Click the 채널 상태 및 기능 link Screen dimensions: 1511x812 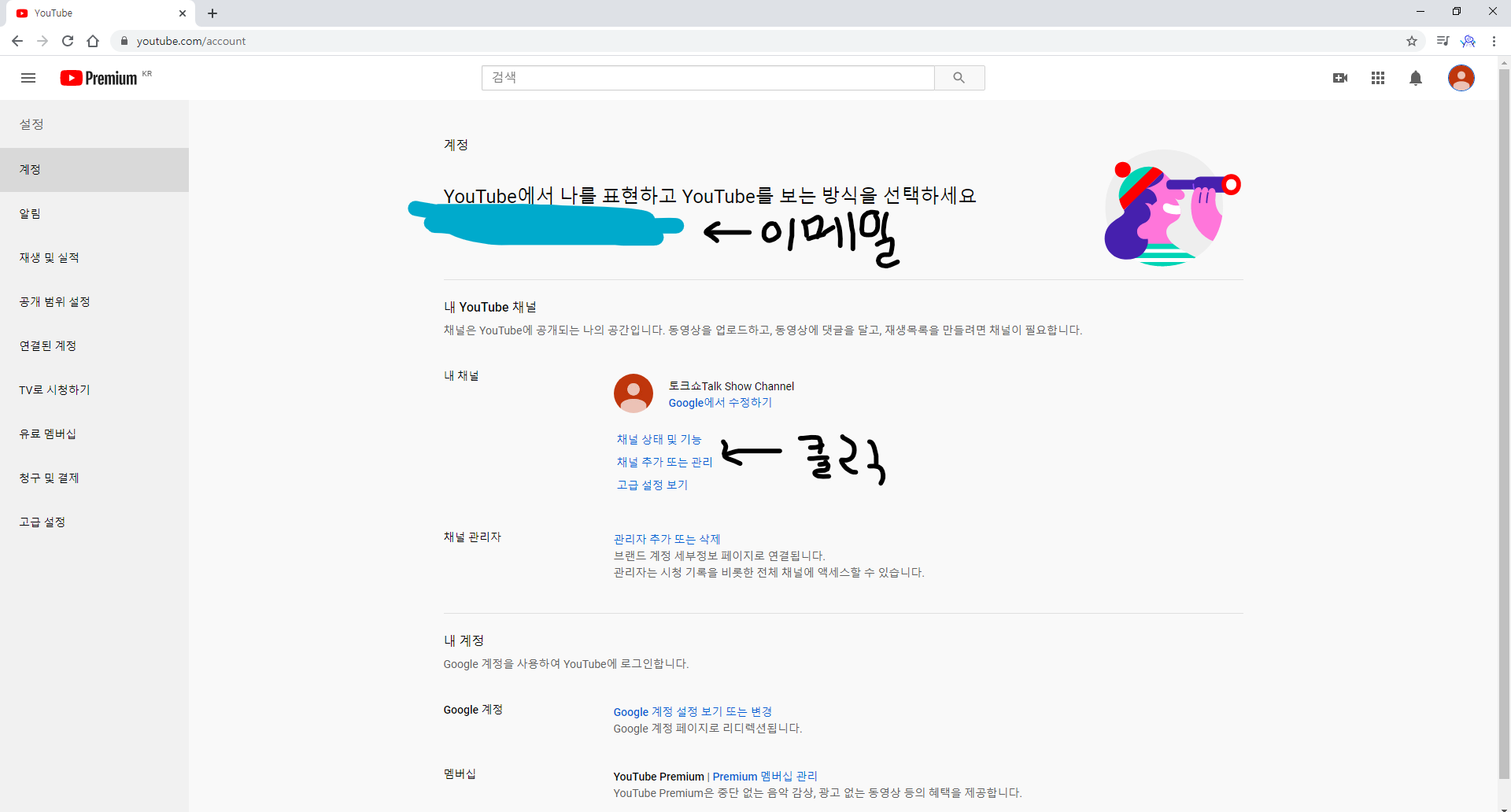click(x=659, y=439)
